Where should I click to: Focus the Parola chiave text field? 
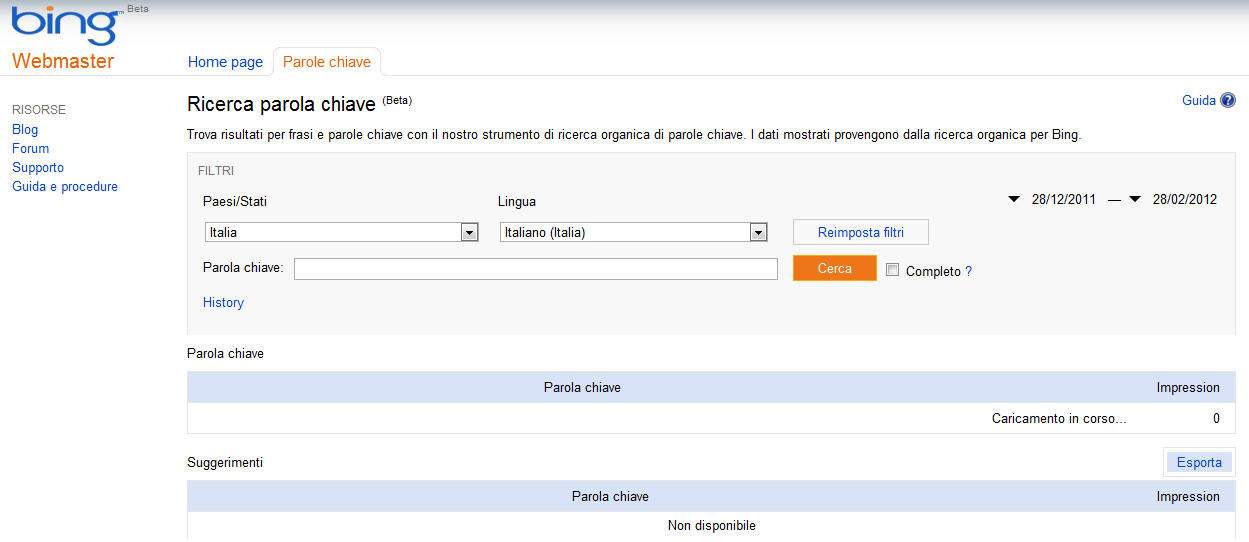point(535,269)
